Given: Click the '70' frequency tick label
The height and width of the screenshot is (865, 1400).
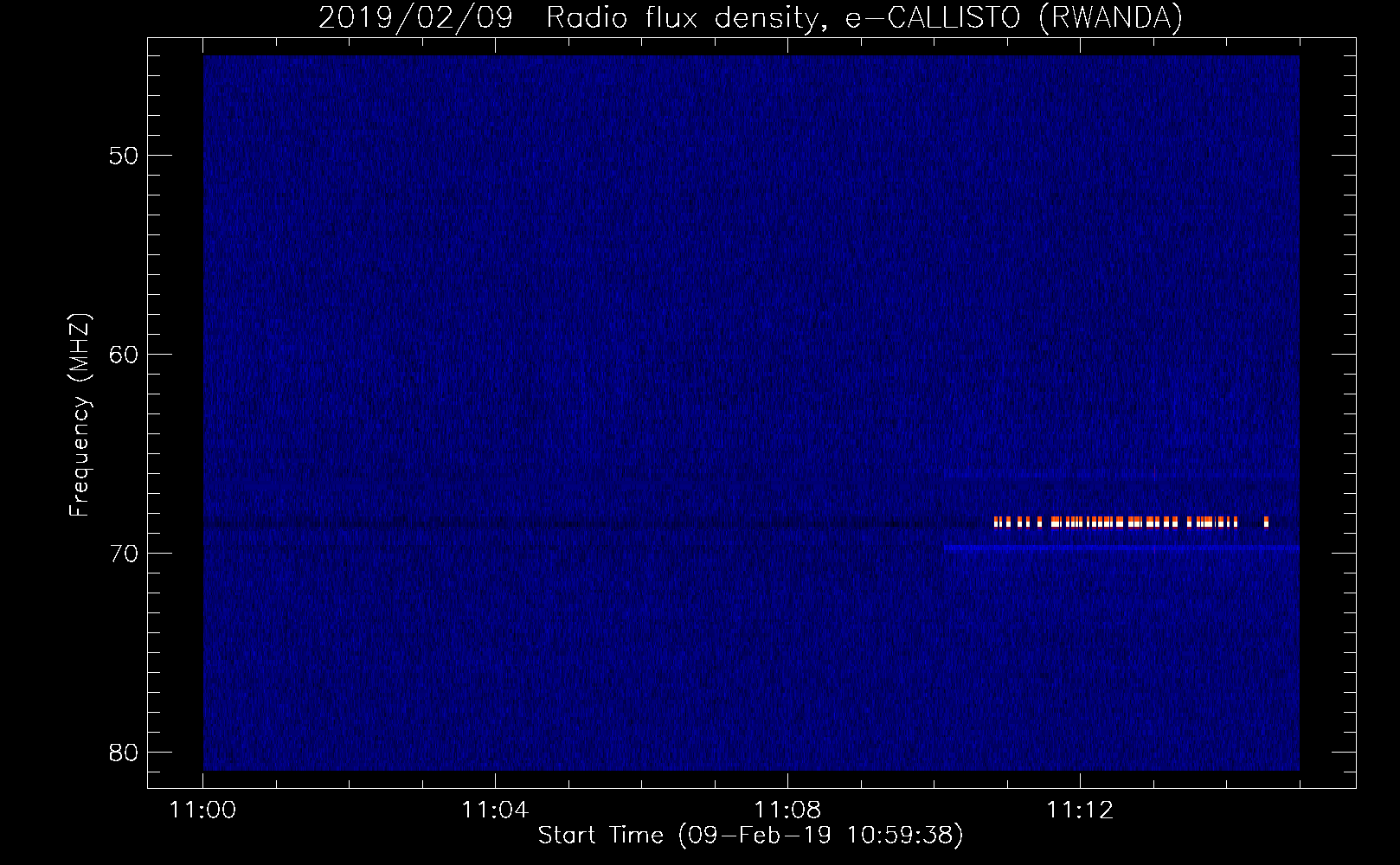Looking at the screenshot, I should pos(124,554).
